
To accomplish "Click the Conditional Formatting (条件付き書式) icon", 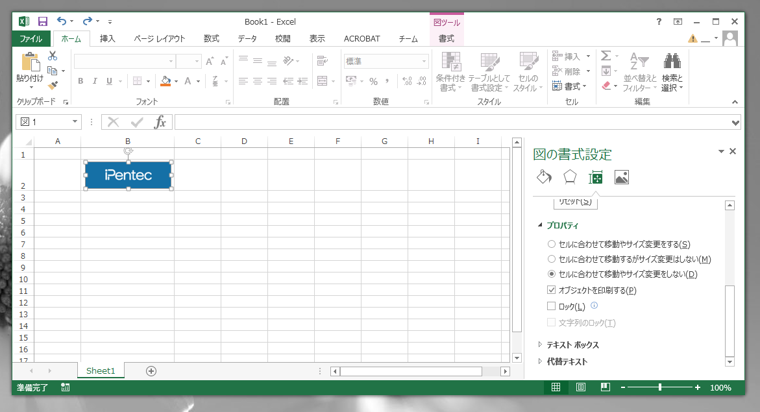I will point(451,62).
